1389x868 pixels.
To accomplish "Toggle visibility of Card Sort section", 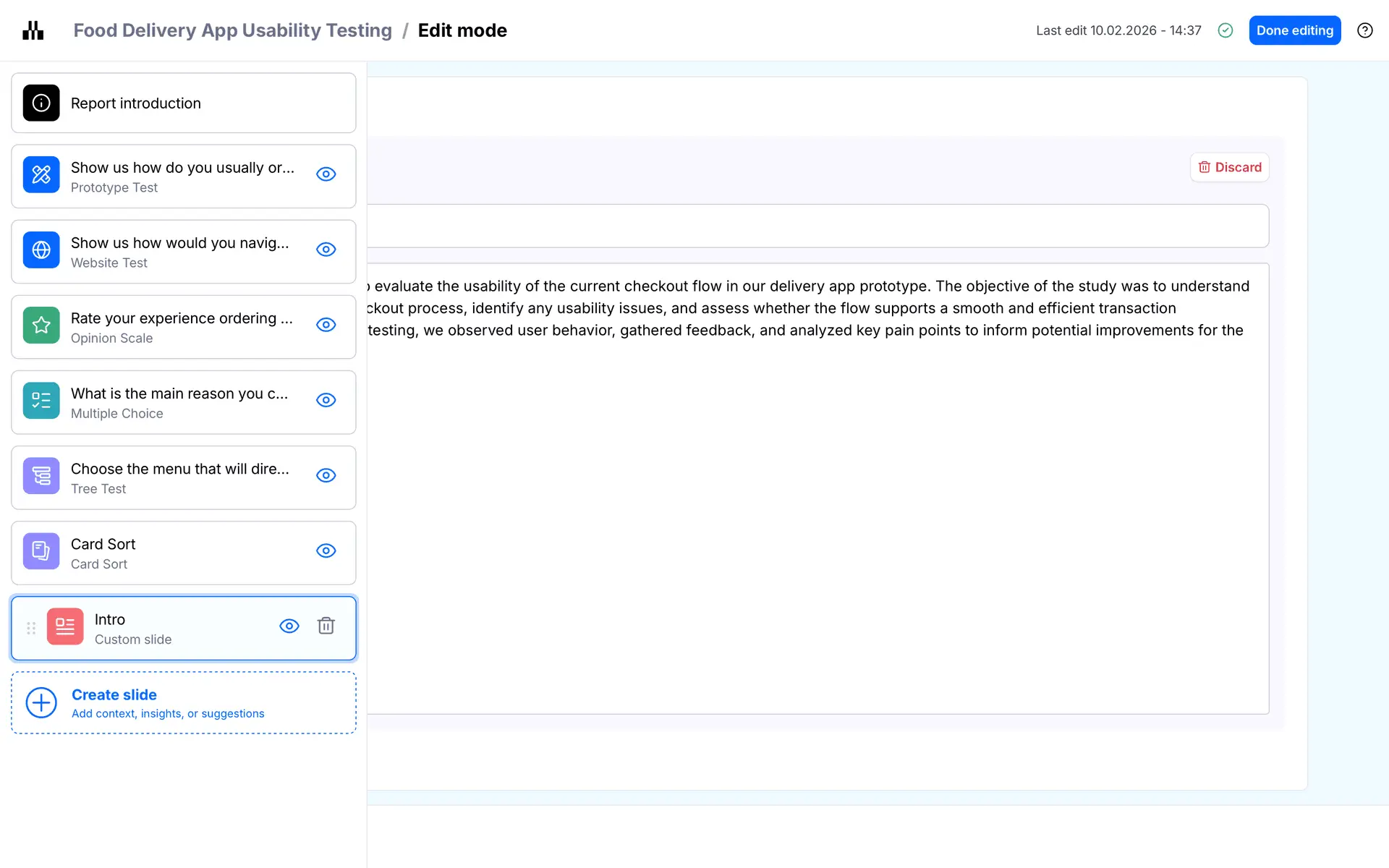I will pyautogui.click(x=326, y=550).
